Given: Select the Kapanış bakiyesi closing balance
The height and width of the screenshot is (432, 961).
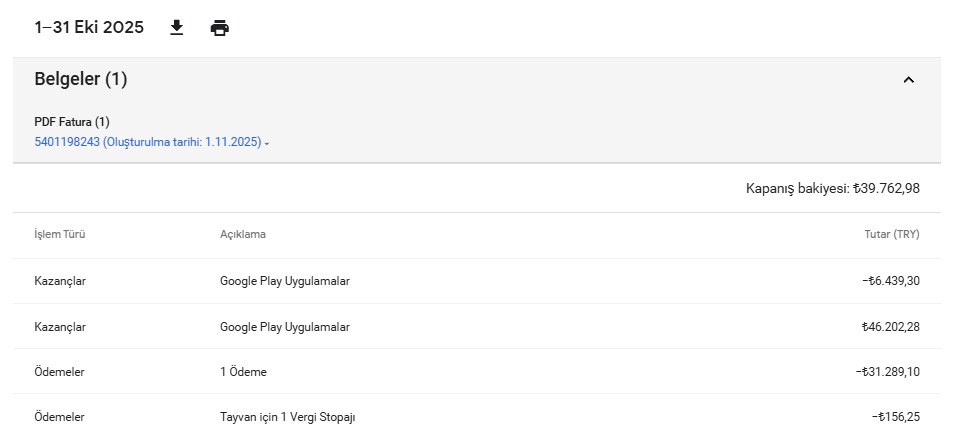Looking at the screenshot, I should (x=832, y=189).
